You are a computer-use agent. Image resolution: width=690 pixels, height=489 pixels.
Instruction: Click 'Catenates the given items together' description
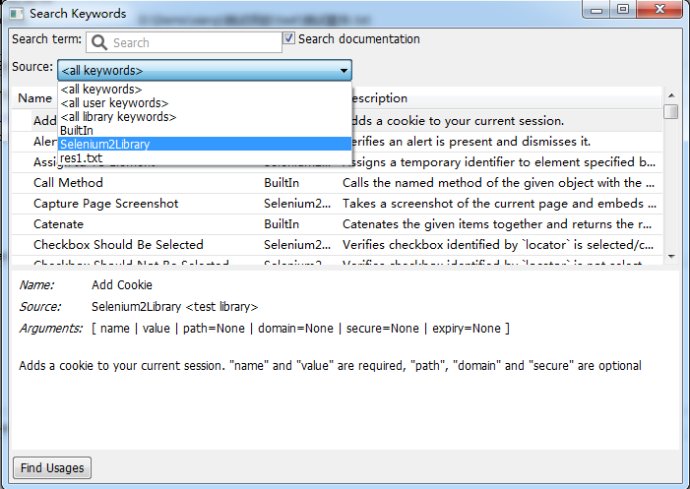(x=497, y=224)
